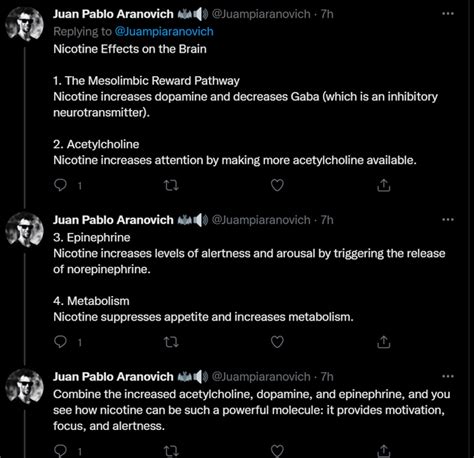The width and height of the screenshot is (474, 458).
Task: Open more options on the third tweet
Action: [448, 376]
